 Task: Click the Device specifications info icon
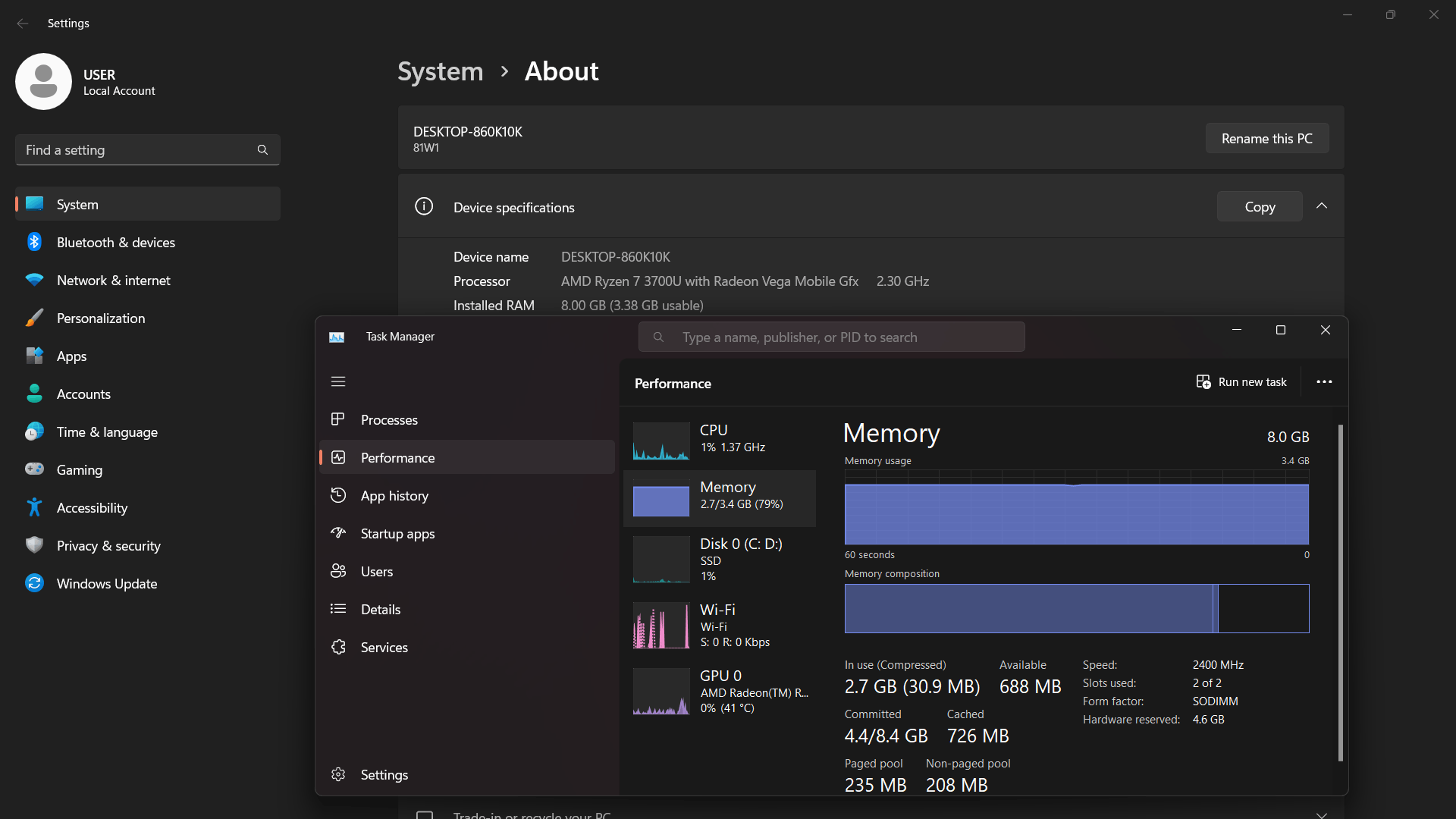[424, 206]
